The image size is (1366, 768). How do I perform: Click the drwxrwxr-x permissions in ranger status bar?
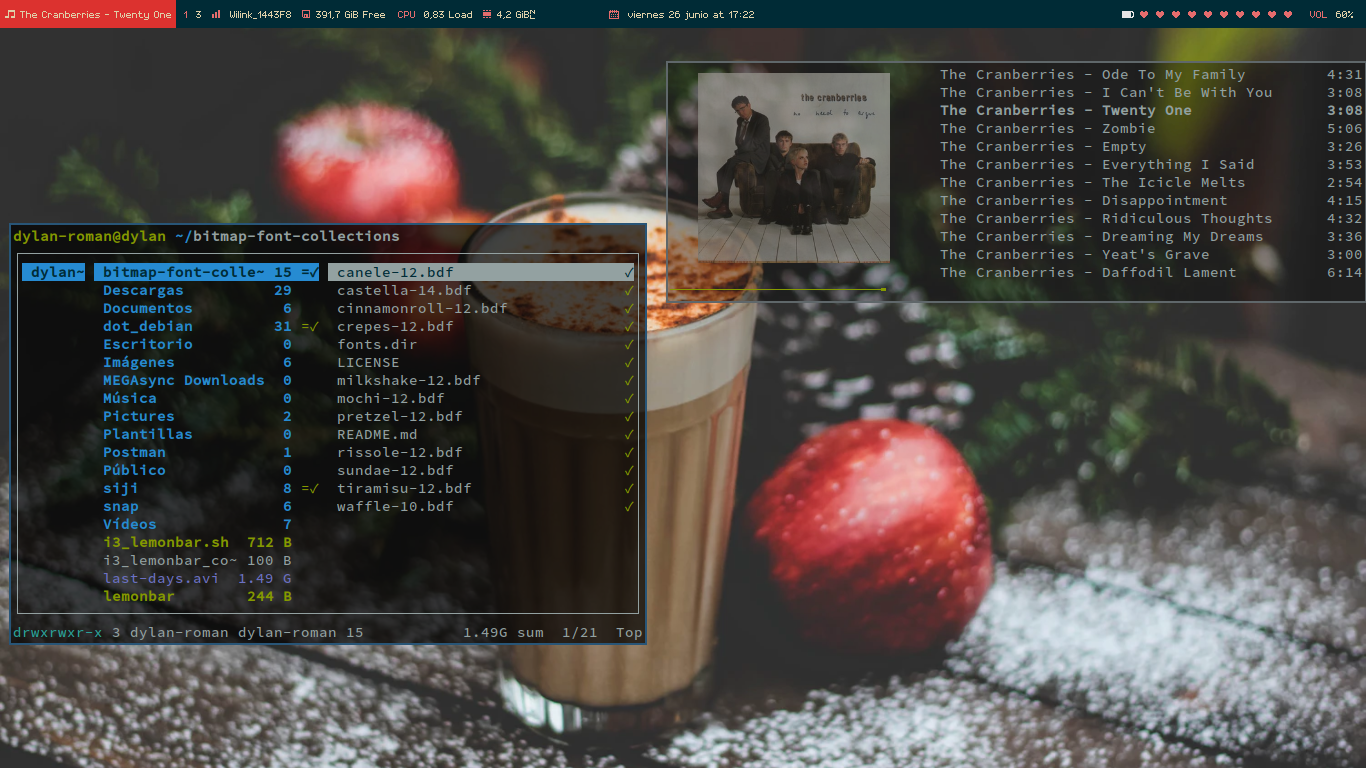(x=58, y=632)
